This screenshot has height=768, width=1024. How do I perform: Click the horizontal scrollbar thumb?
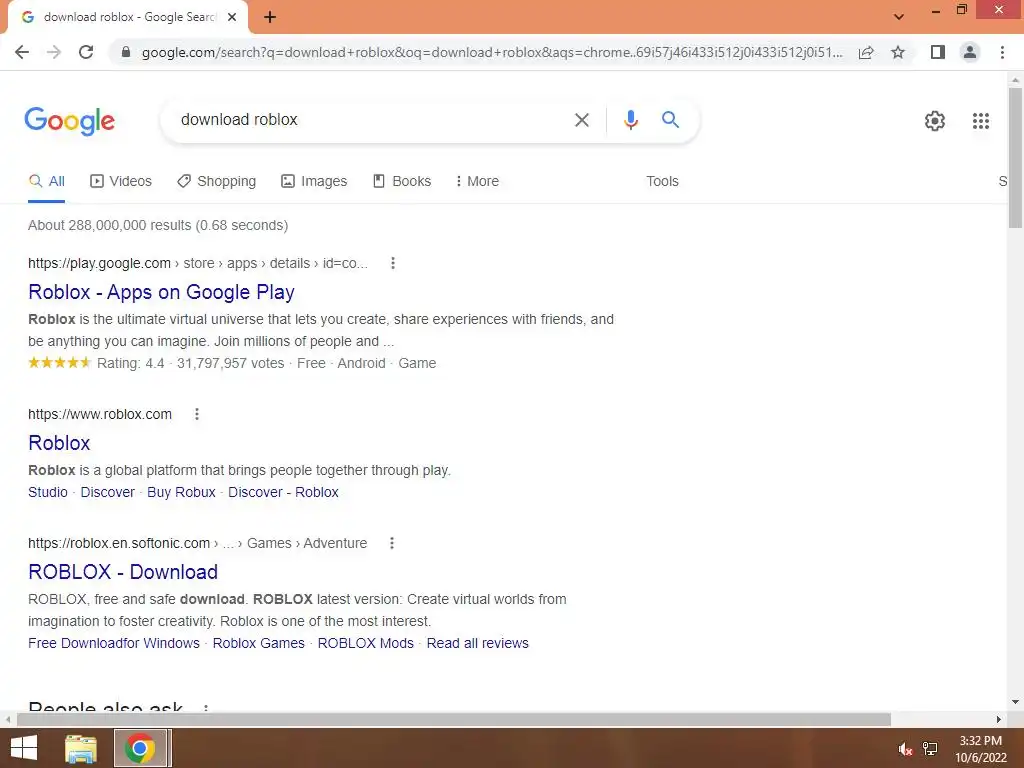pyautogui.click(x=454, y=719)
